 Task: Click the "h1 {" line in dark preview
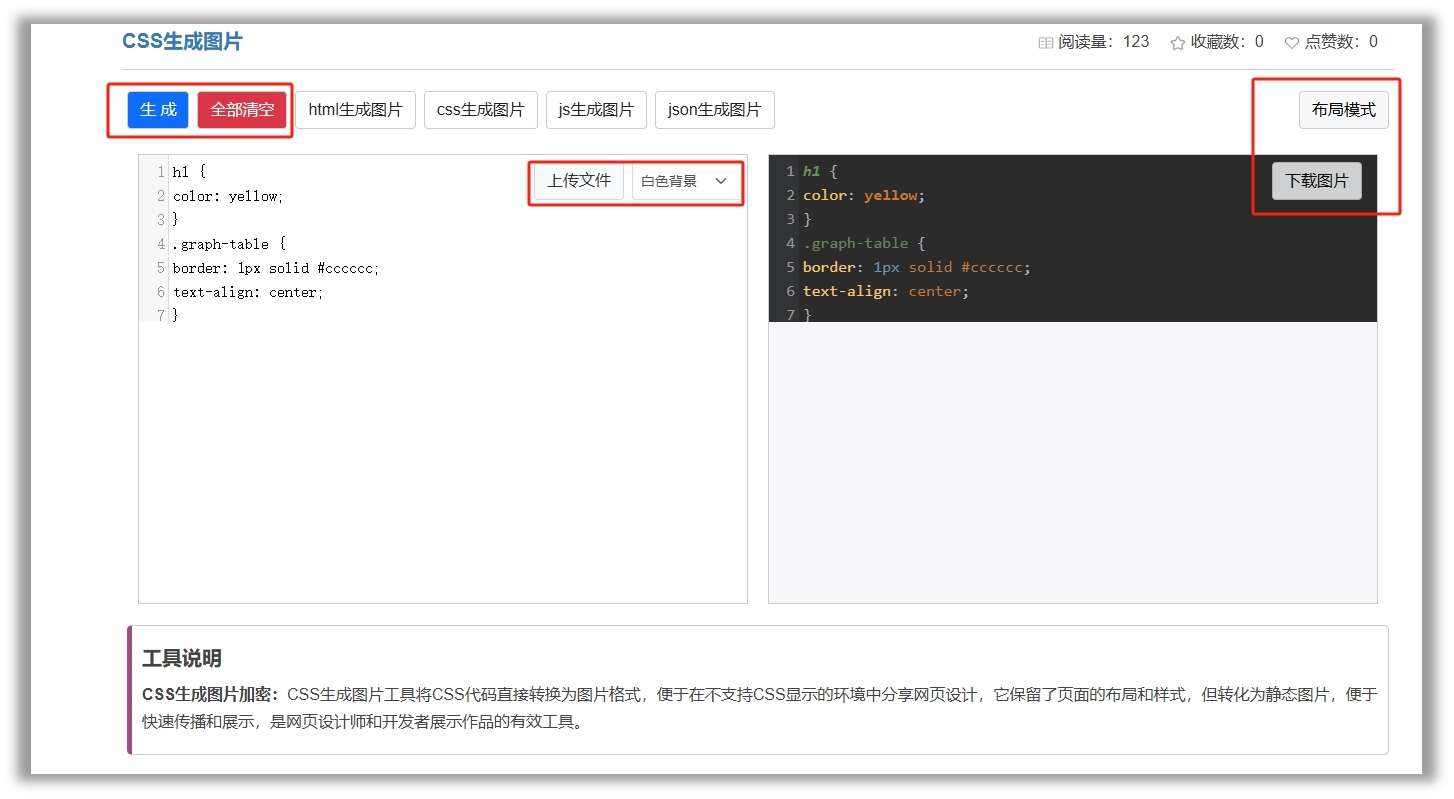[x=820, y=171]
